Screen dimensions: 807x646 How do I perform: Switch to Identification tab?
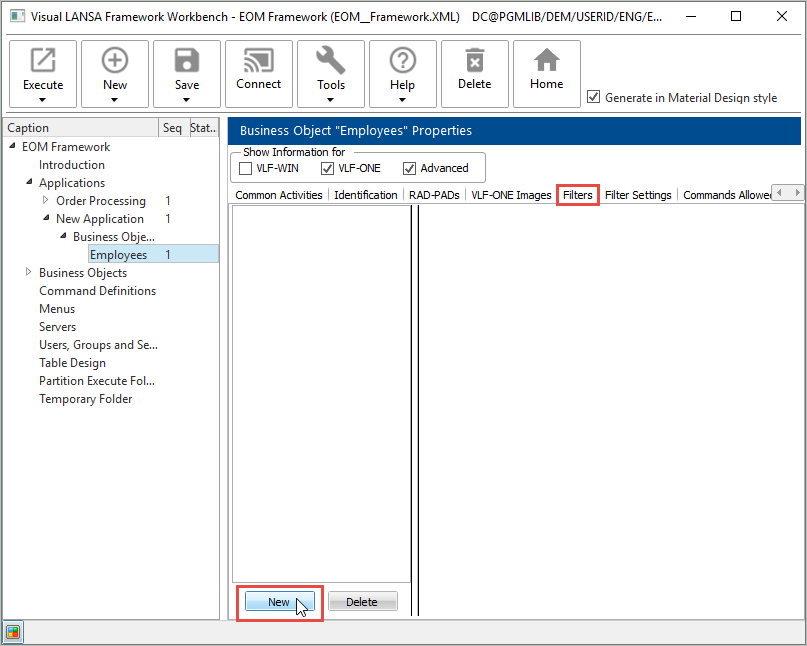coord(365,195)
